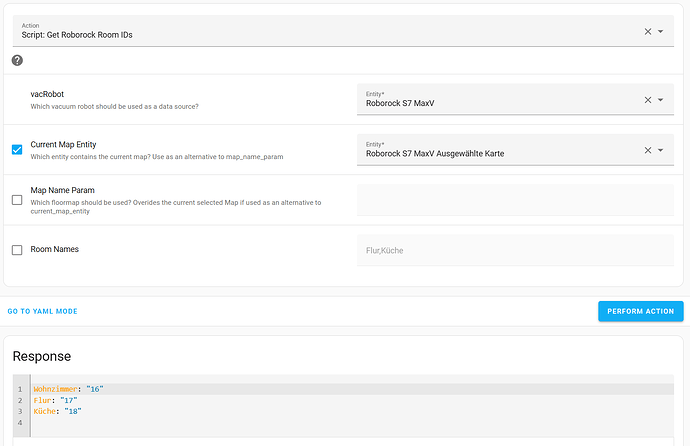Enable the Map Name Param checkbox
Screen dimensions: 690x446
(x=17, y=200)
